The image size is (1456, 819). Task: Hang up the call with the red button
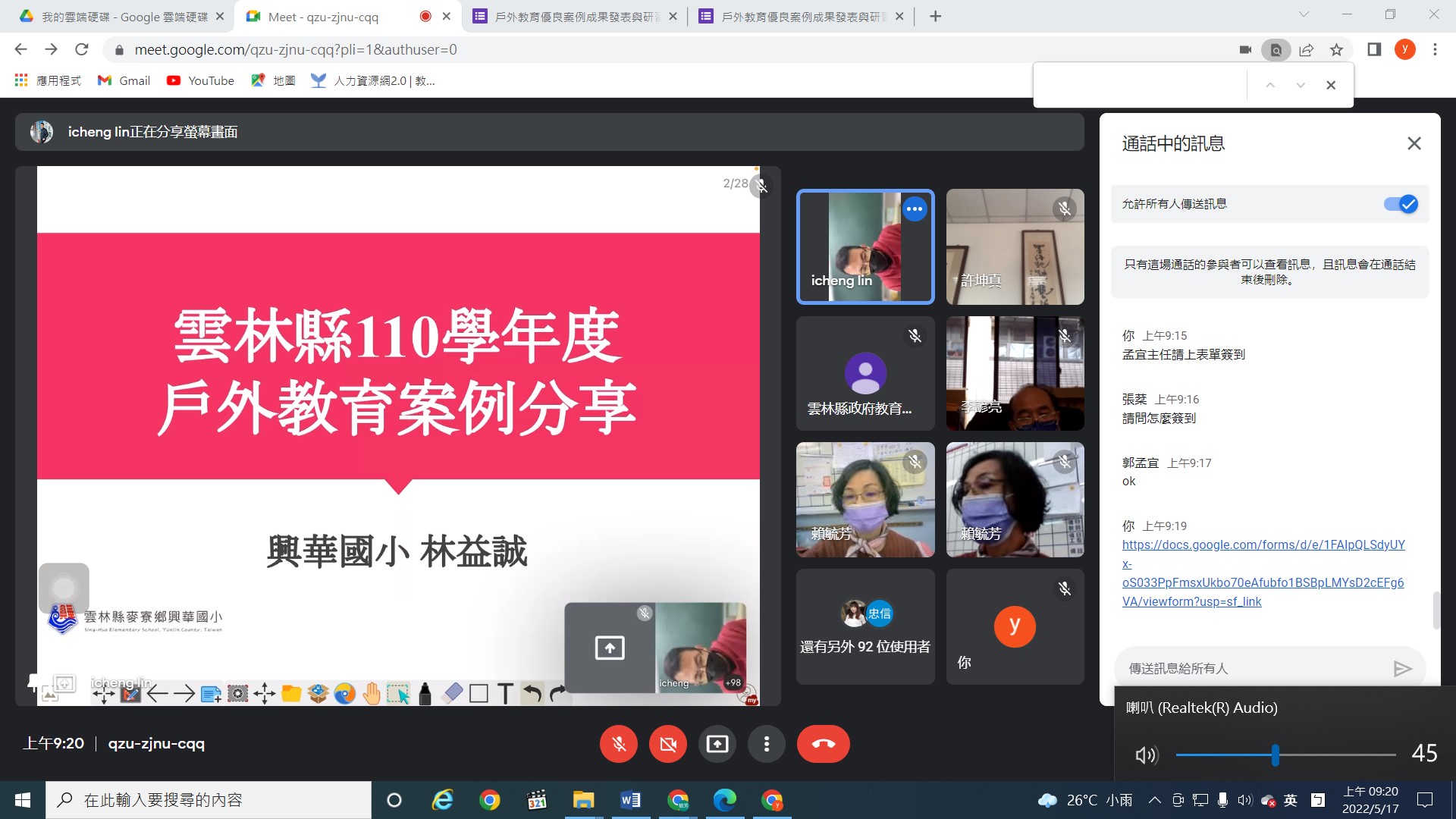[824, 744]
